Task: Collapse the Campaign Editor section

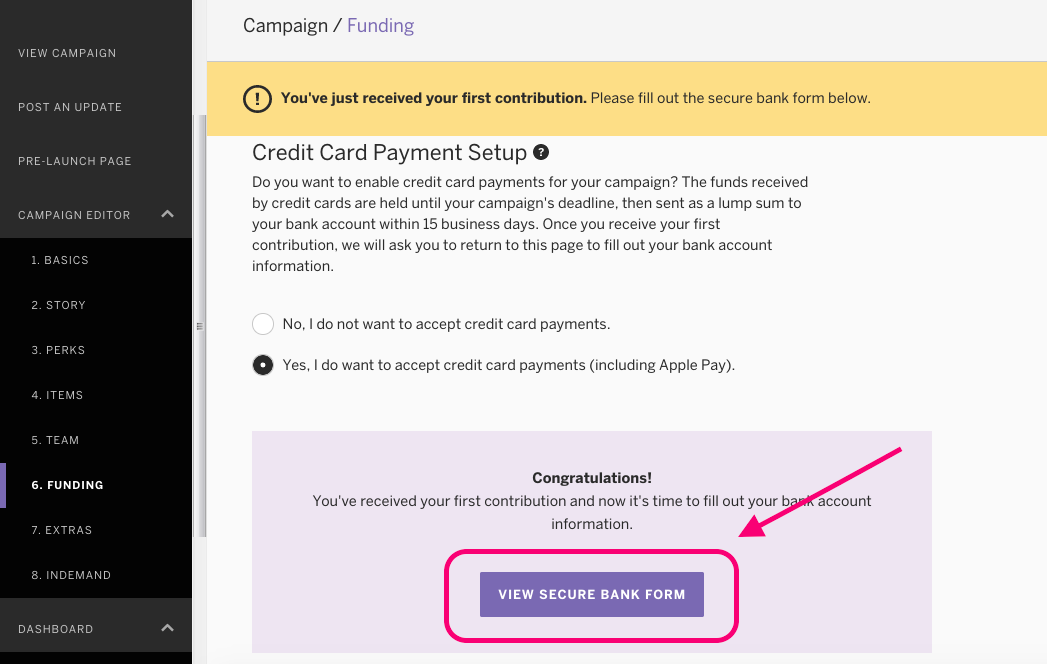Action: coord(168,214)
